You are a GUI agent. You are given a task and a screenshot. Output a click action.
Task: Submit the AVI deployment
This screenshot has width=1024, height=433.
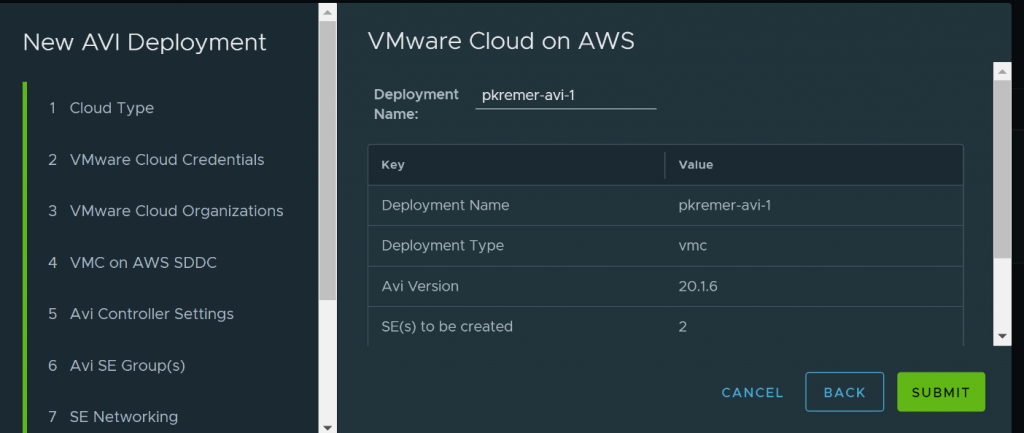940,393
